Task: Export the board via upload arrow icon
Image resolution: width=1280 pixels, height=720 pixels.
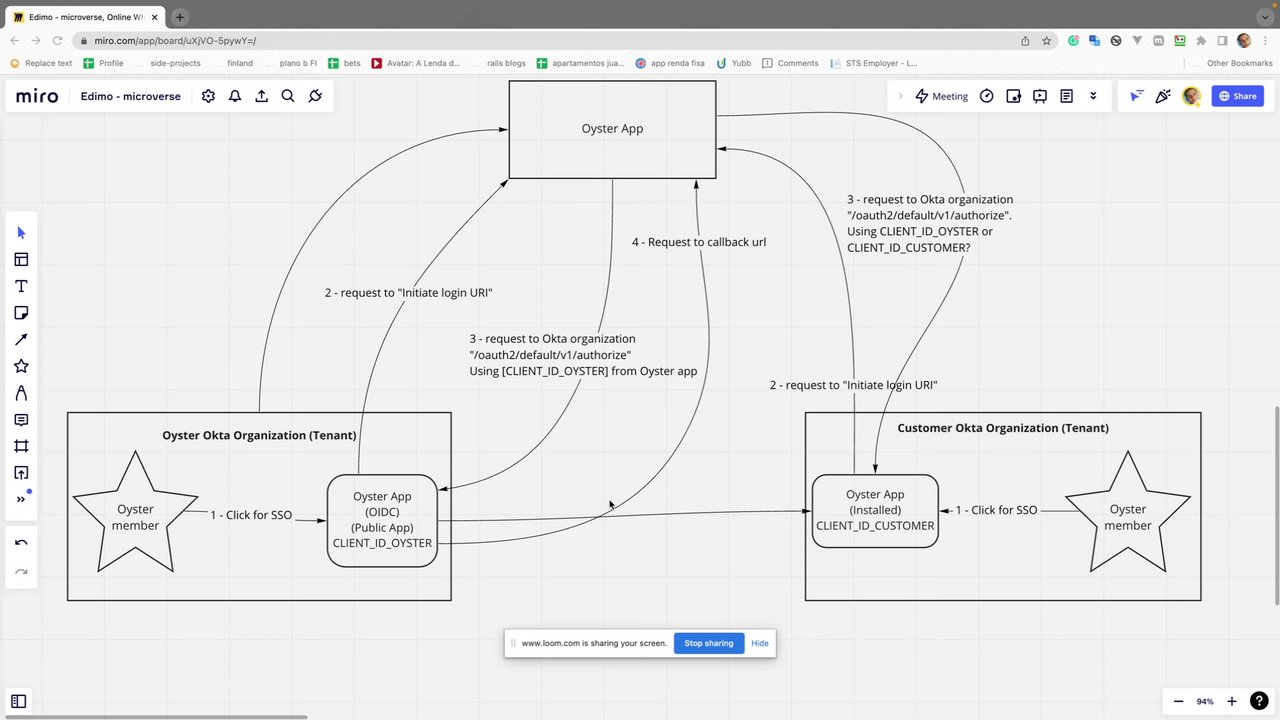Action: 262,96
